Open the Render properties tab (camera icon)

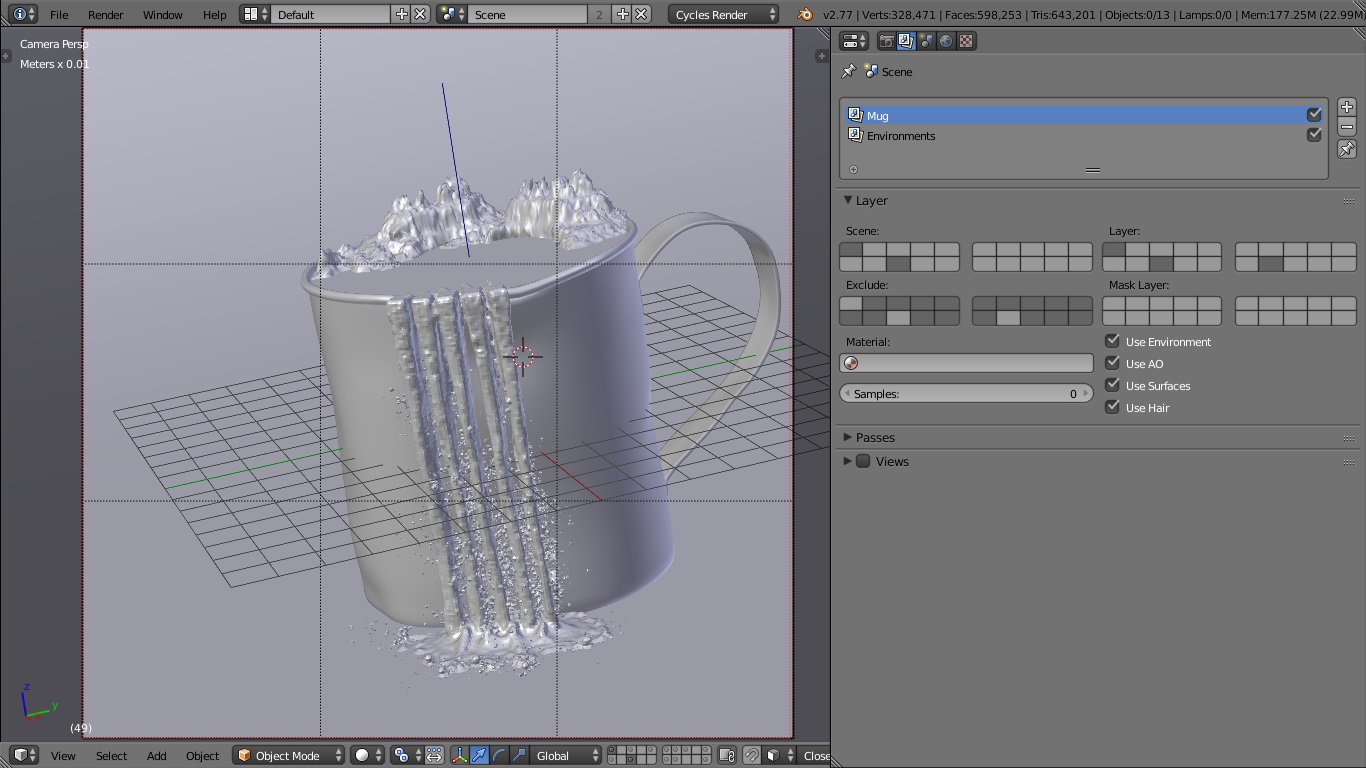click(886, 41)
